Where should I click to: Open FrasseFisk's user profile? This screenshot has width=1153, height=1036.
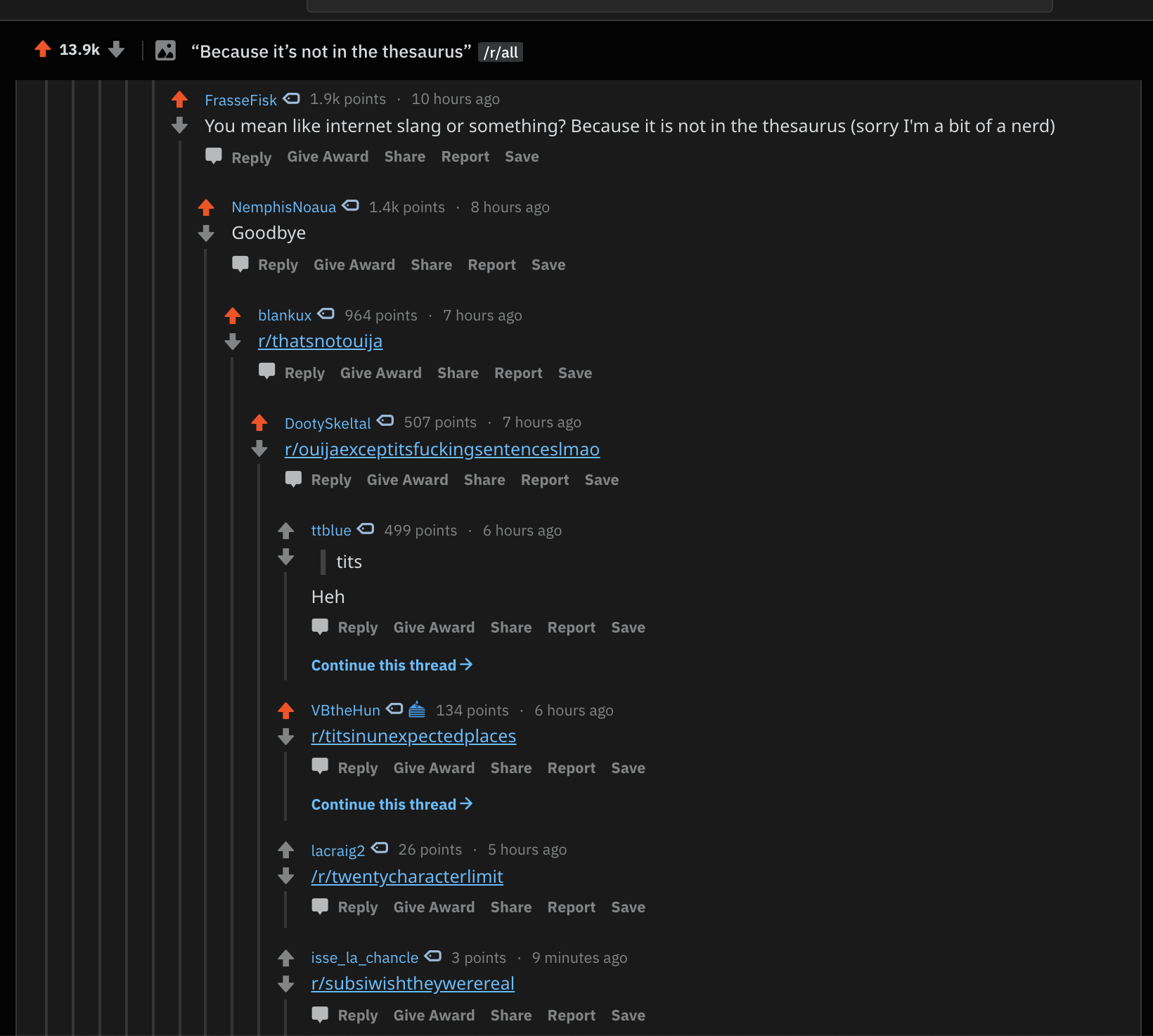click(x=240, y=100)
